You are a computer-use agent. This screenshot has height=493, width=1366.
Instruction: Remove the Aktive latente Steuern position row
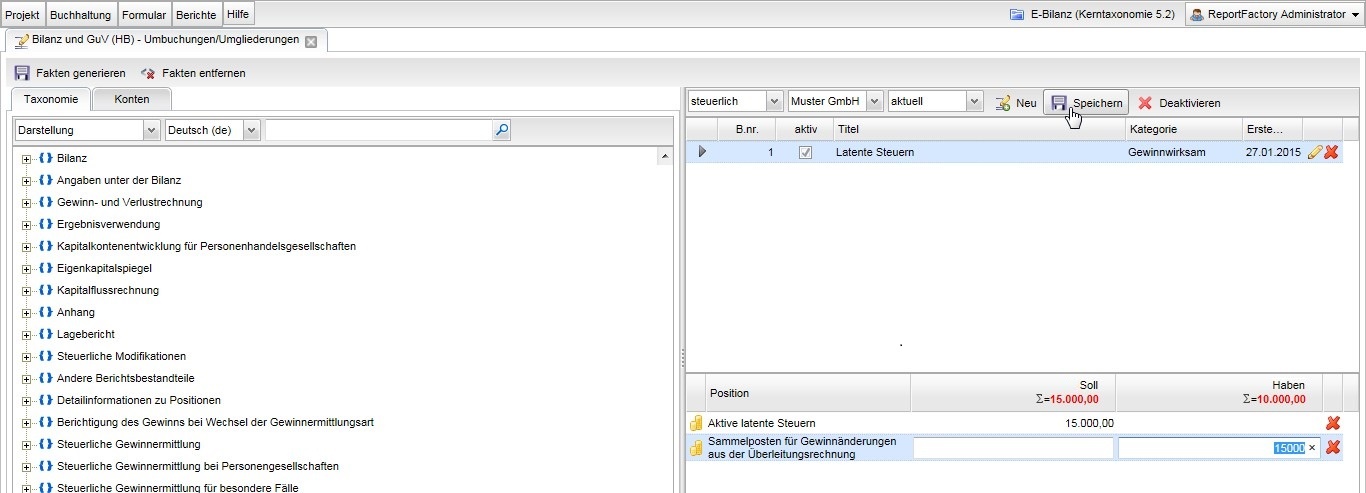point(1332,423)
